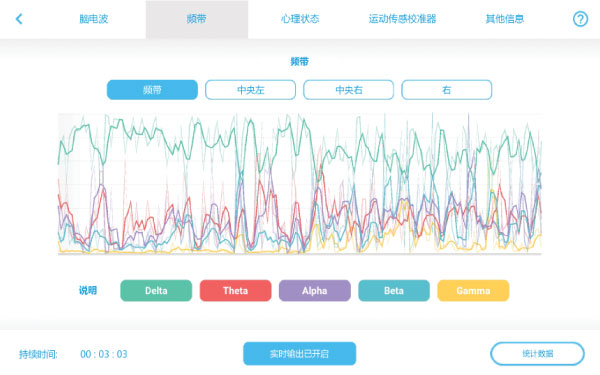Toggle the red Theta legend swatch
This screenshot has height=375, width=600.
(x=235, y=290)
